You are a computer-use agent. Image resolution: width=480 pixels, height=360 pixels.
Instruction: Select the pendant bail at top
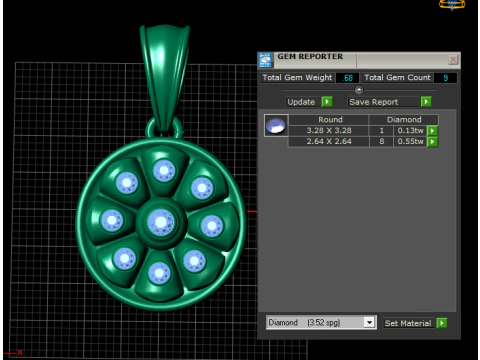pos(164,78)
